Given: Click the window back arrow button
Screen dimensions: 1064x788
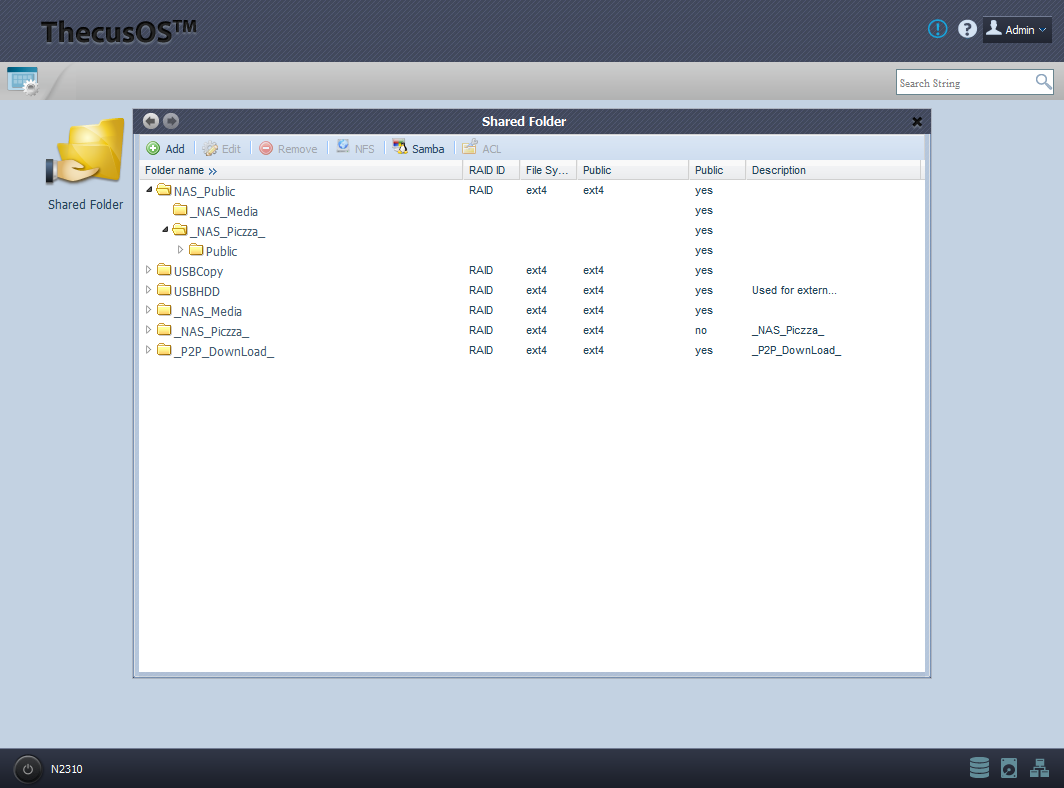Looking at the screenshot, I should click(x=151, y=121).
